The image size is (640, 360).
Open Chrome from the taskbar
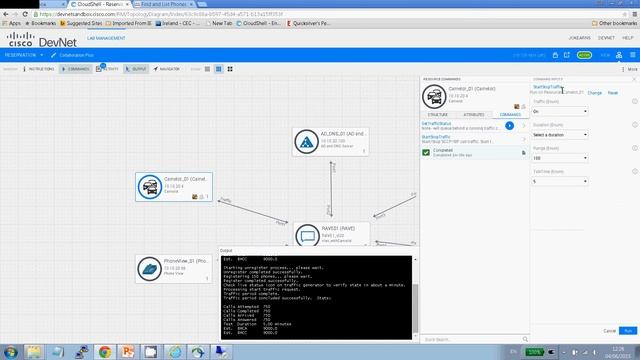(104, 352)
